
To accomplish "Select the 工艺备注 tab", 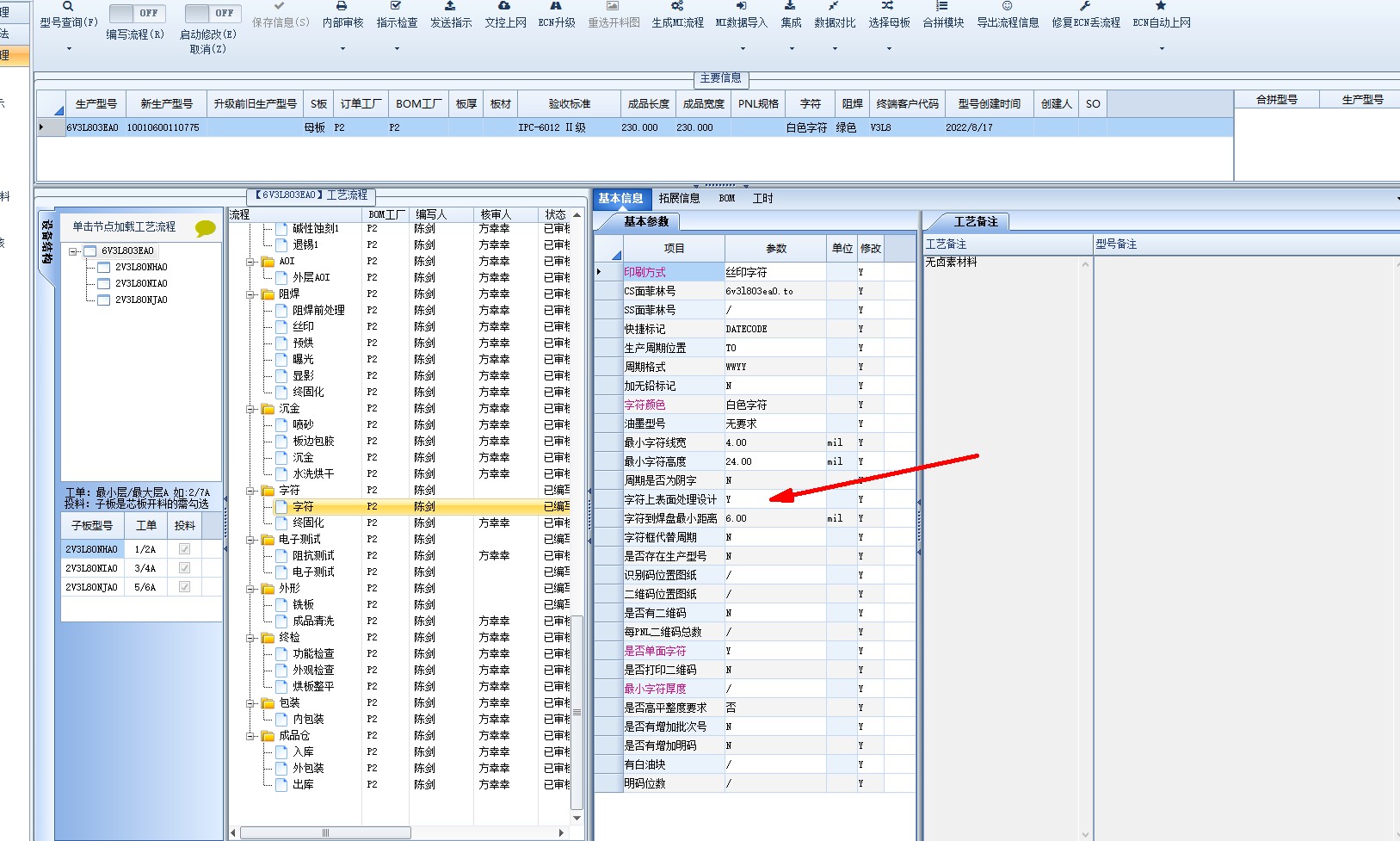I will (976, 222).
